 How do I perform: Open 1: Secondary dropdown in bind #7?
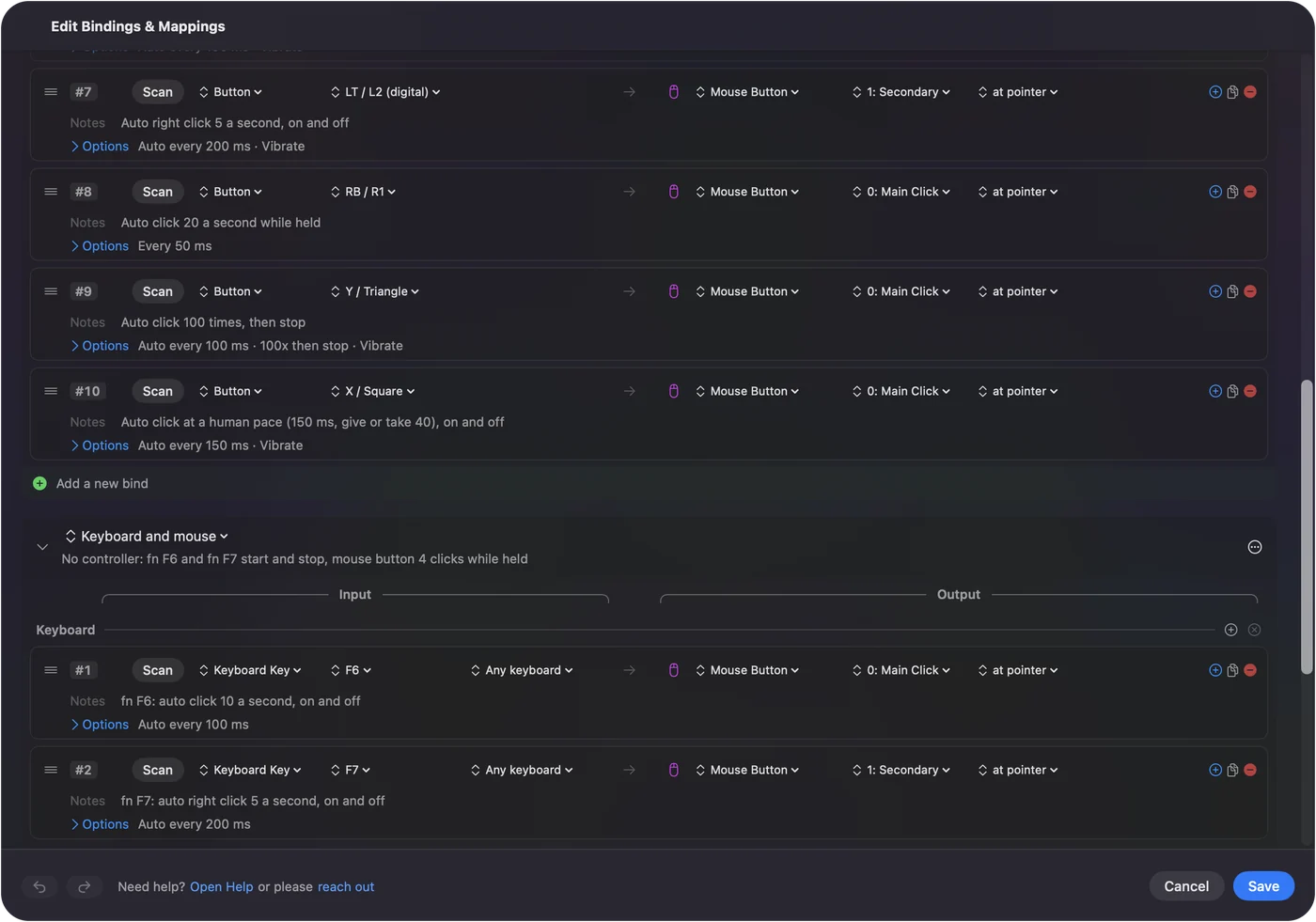[901, 92]
